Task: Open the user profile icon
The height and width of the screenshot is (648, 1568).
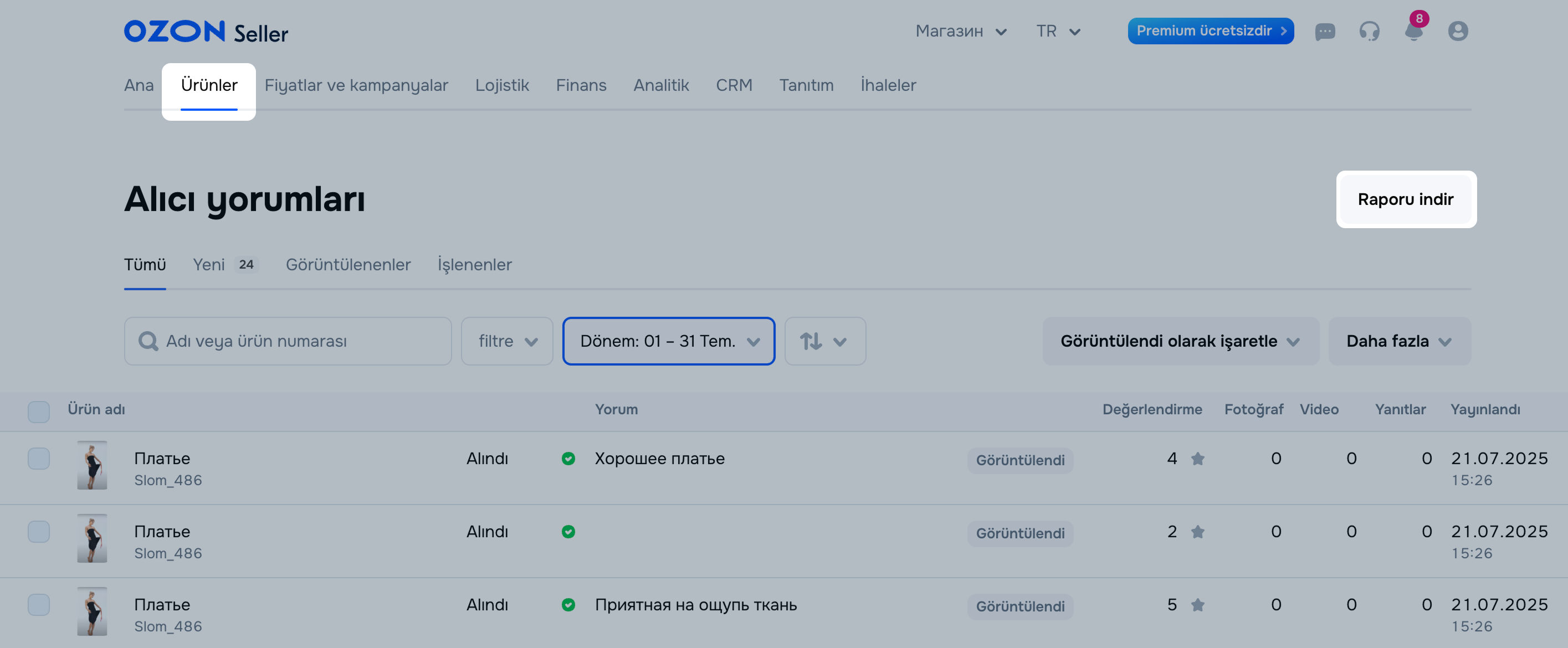Action: coord(1458,31)
